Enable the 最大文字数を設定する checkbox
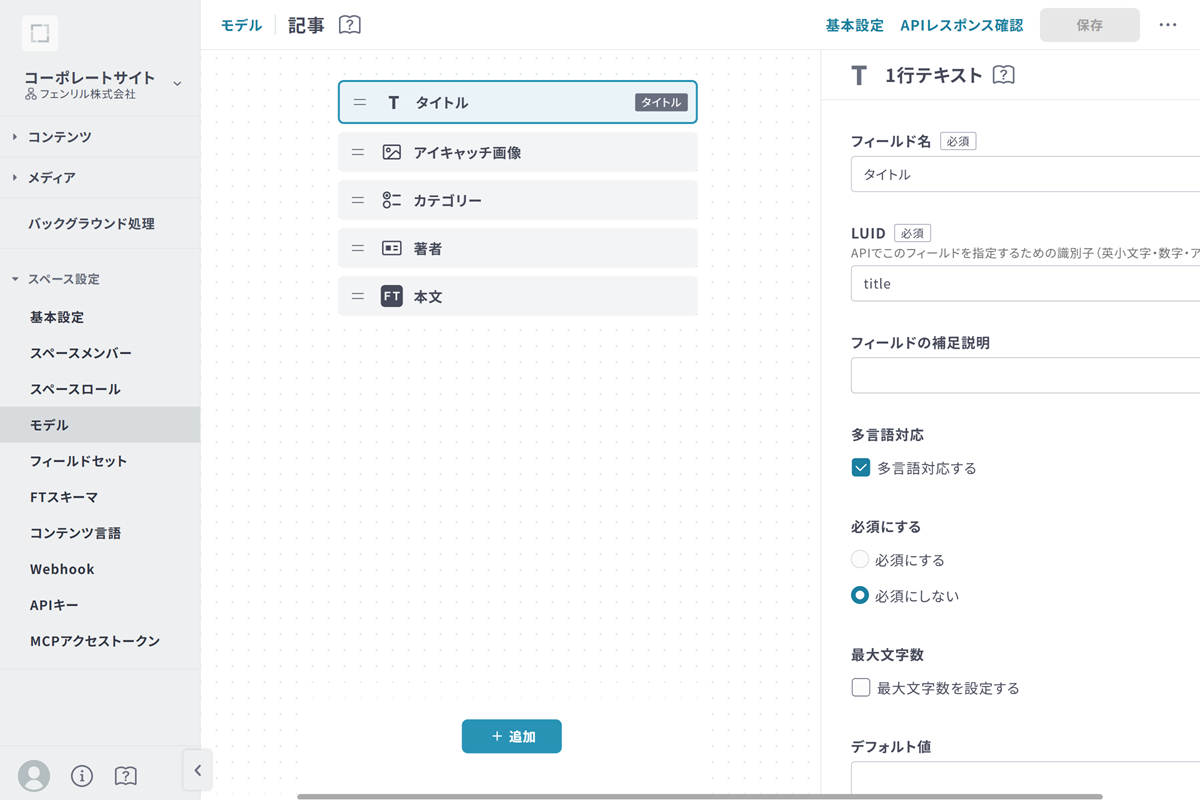This screenshot has height=800, width=1200. click(860, 688)
